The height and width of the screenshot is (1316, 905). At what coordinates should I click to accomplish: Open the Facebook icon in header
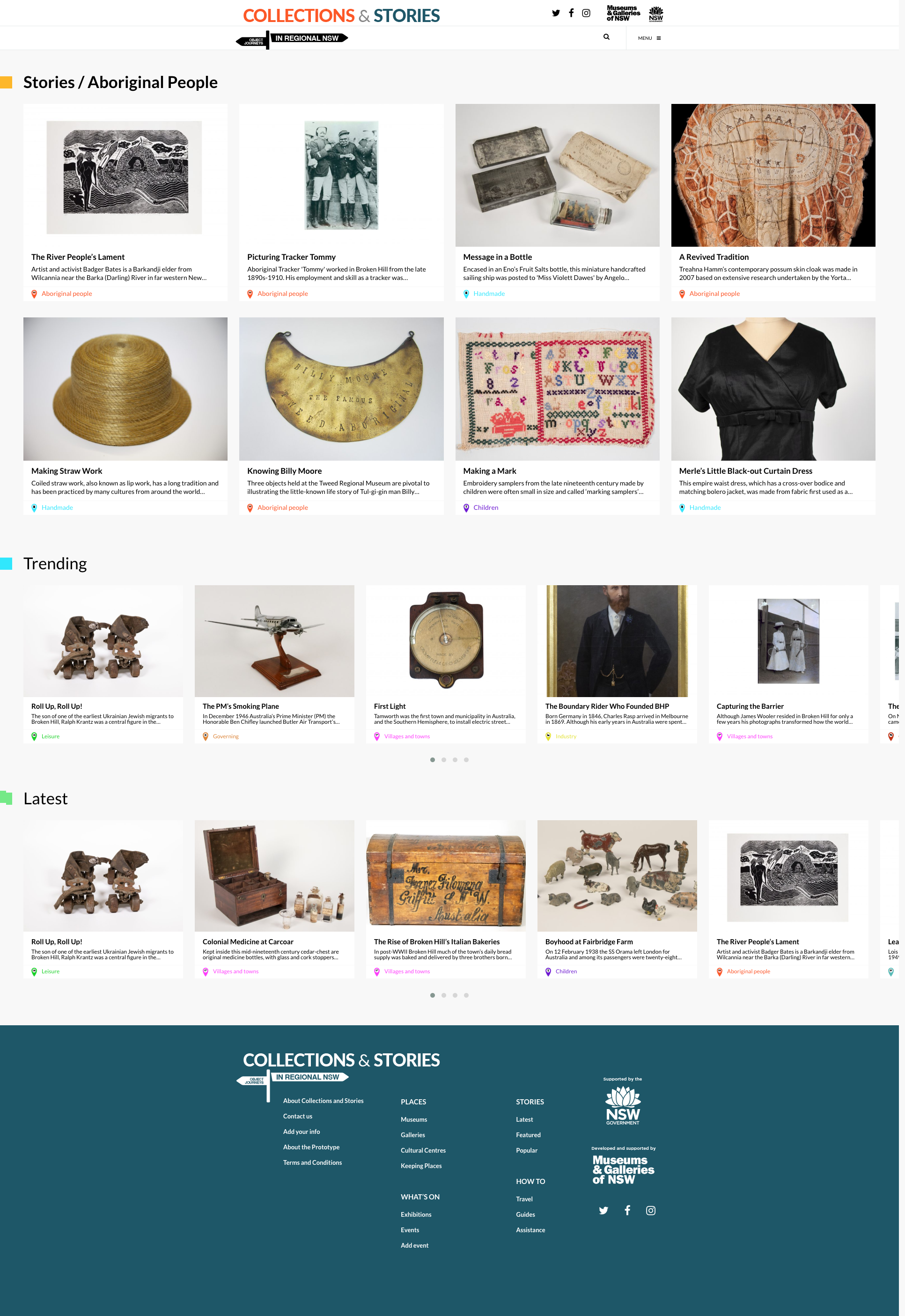tap(571, 13)
